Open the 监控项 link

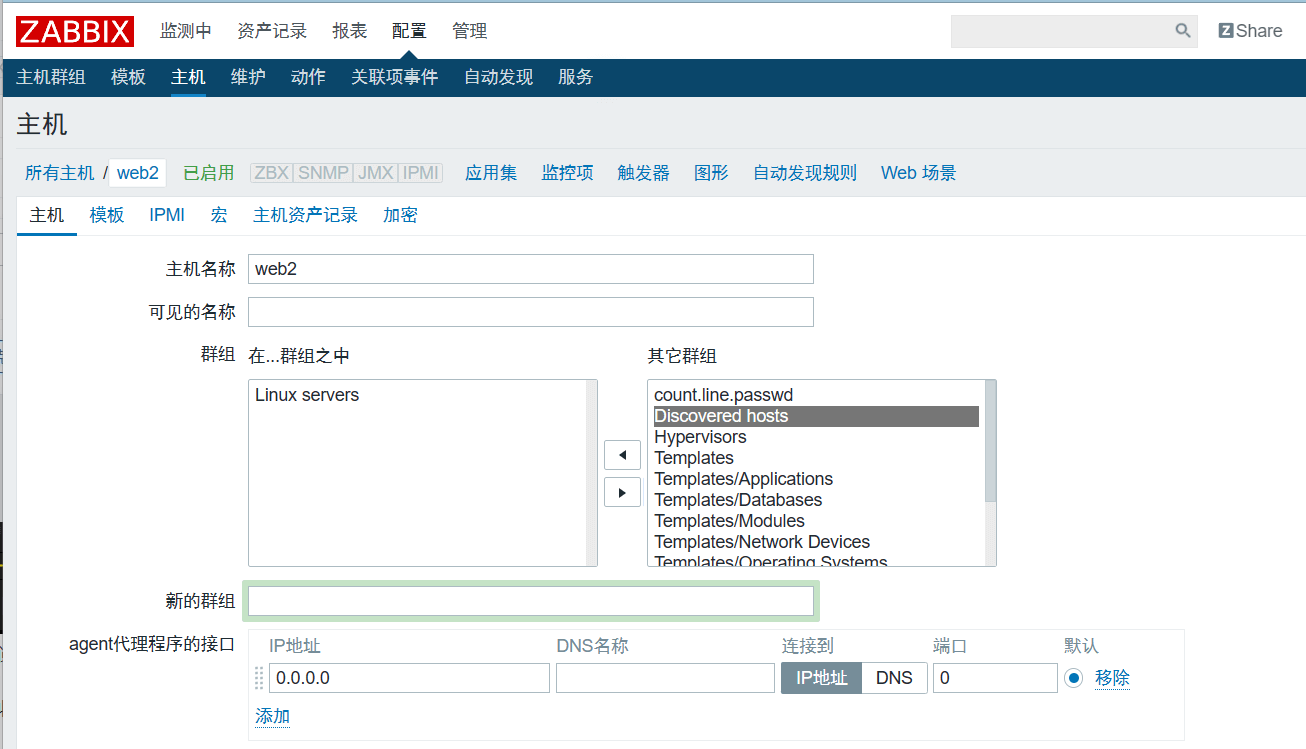pyautogui.click(x=568, y=173)
